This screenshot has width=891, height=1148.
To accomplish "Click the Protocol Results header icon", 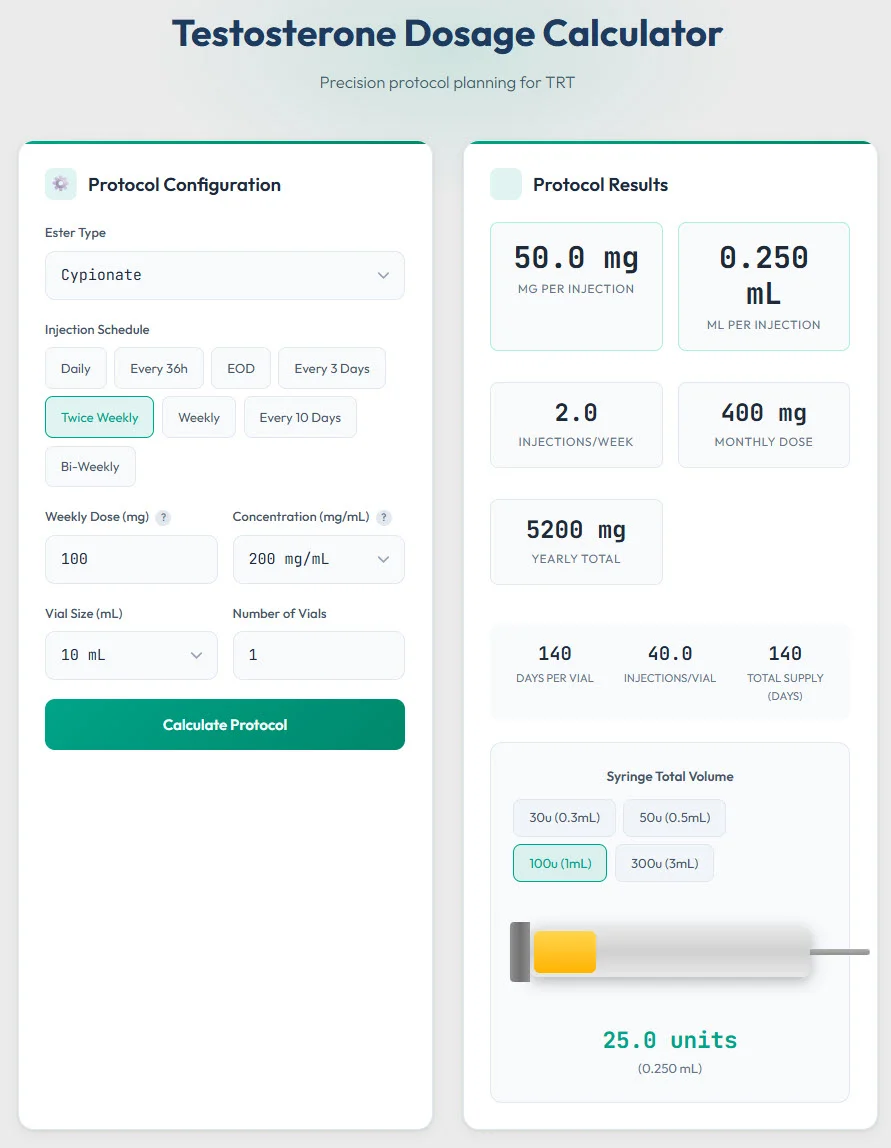I will pyautogui.click(x=505, y=184).
